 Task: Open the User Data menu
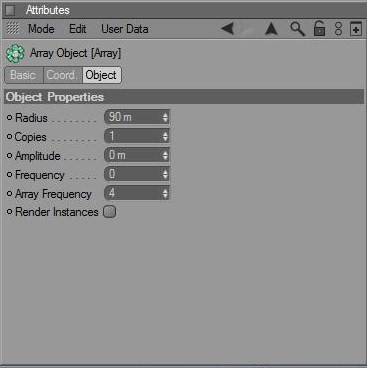pos(125,29)
